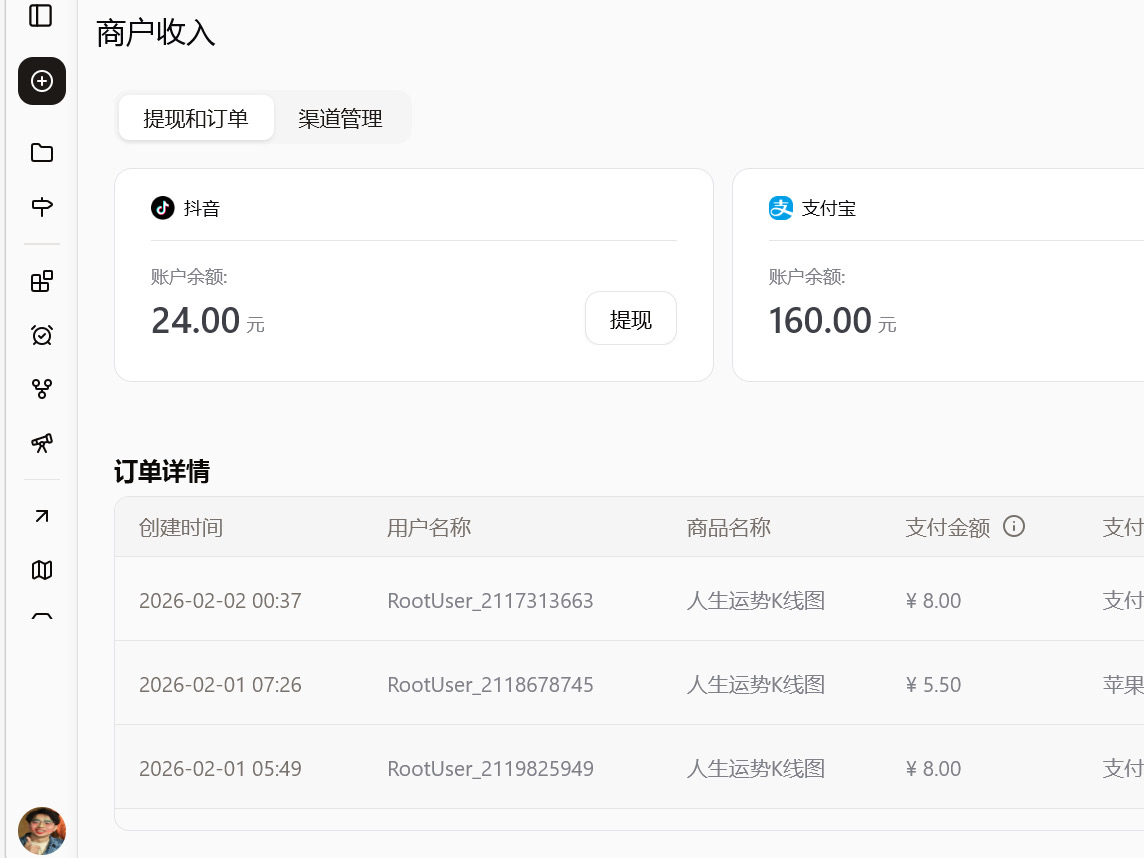Select the workflow nodes icon

42,389
